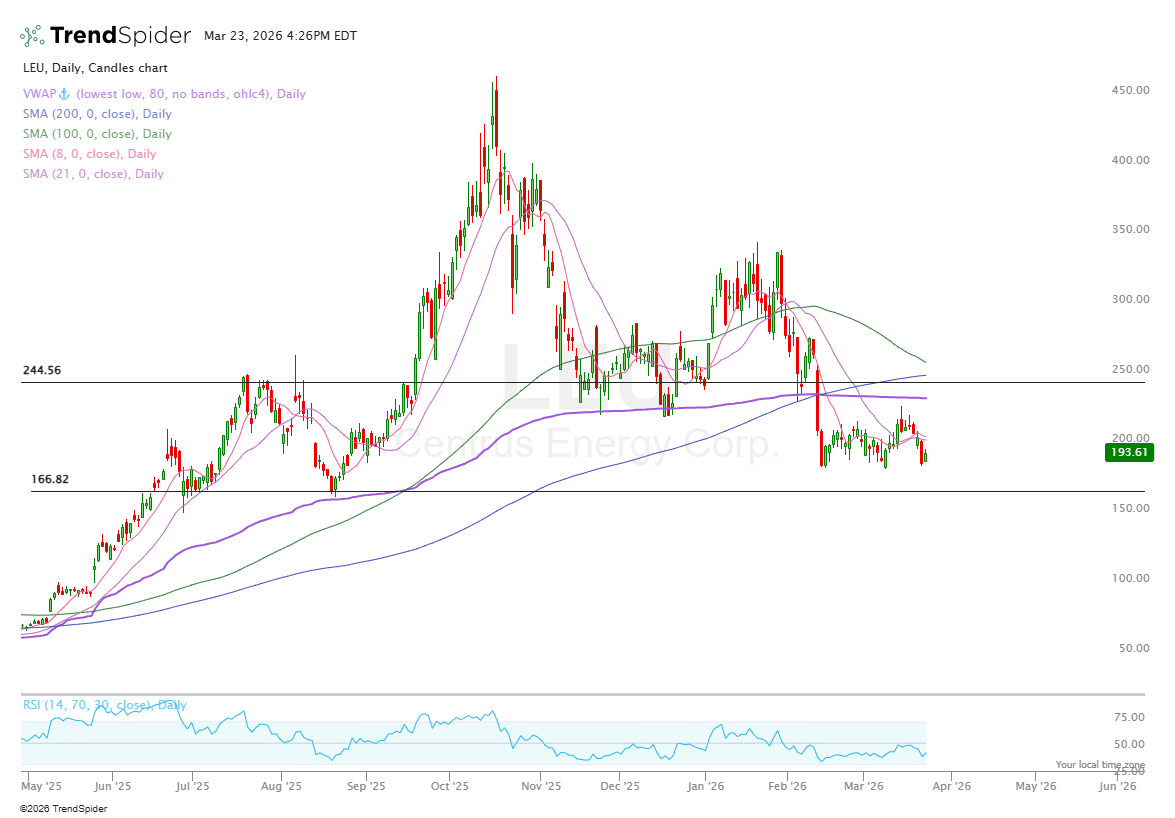Viewport: 1175px width, 818px height.
Task: Click the 50.00 price axis label
Action: point(1134,648)
